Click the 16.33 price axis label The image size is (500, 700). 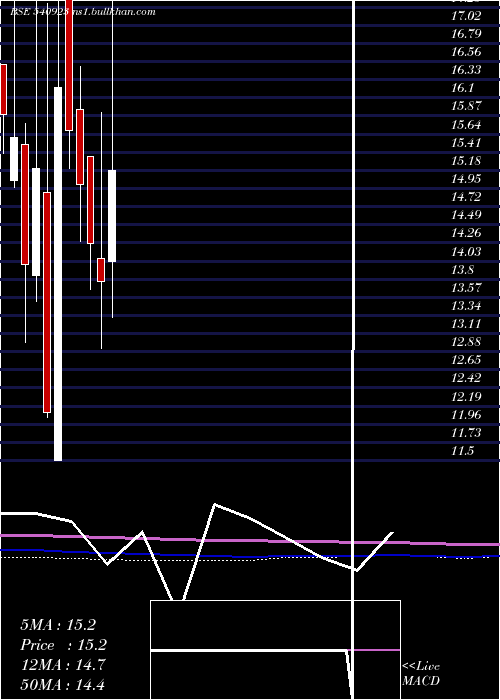pos(466,70)
